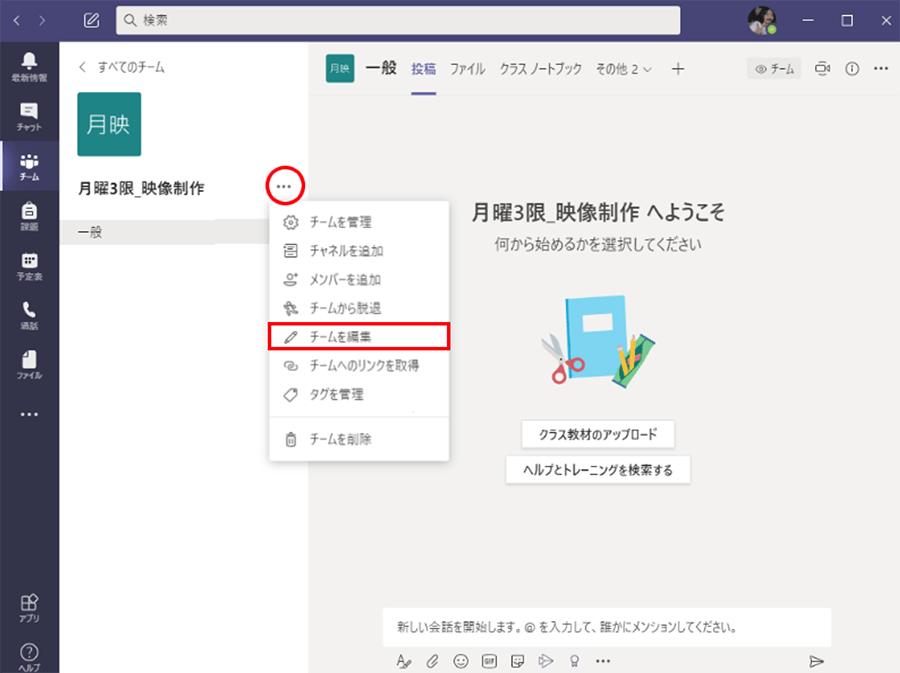
Task: Open Chat in the left sidebar
Action: (29, 116)
